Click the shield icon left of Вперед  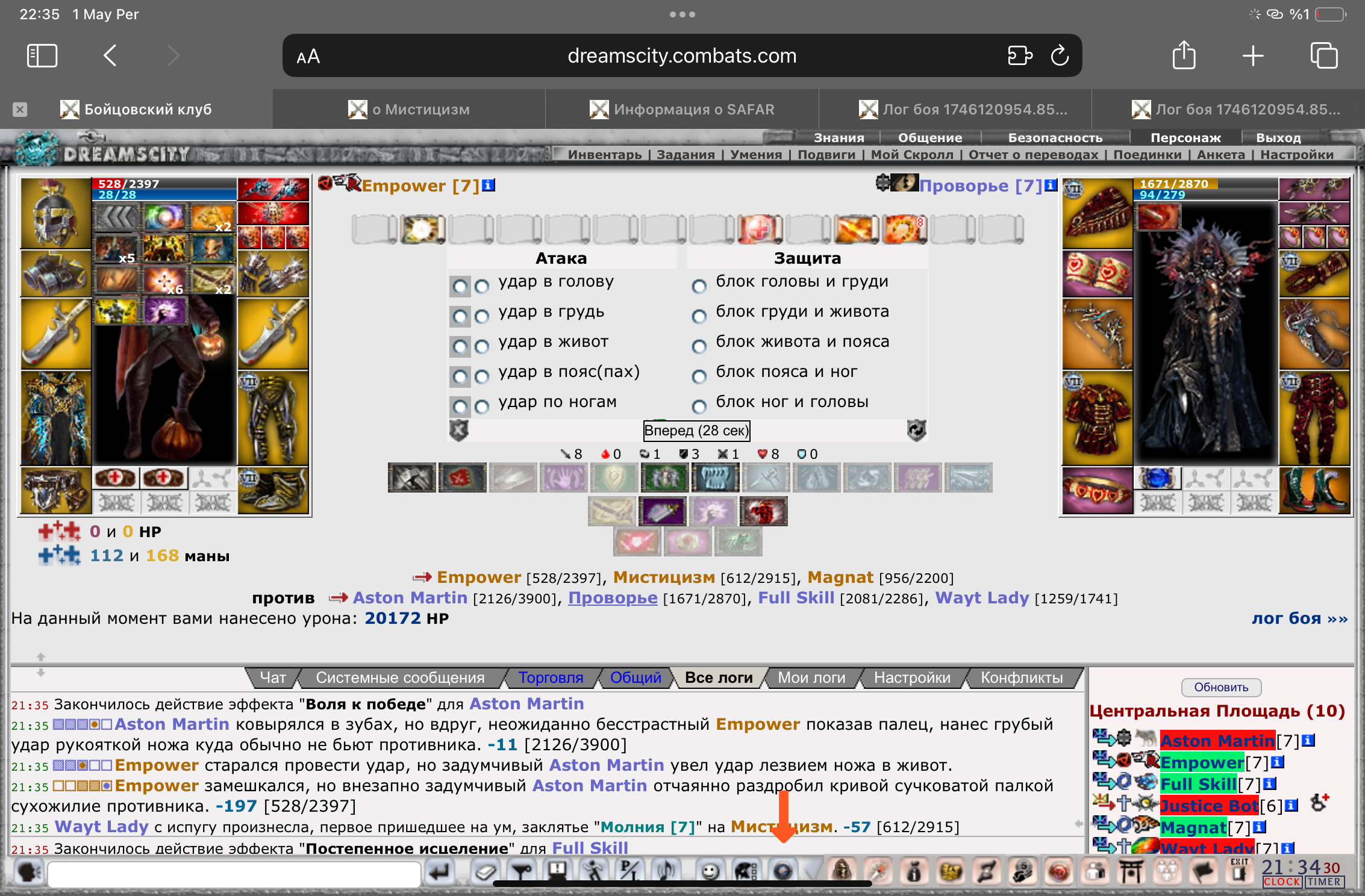tap(459, 430)
